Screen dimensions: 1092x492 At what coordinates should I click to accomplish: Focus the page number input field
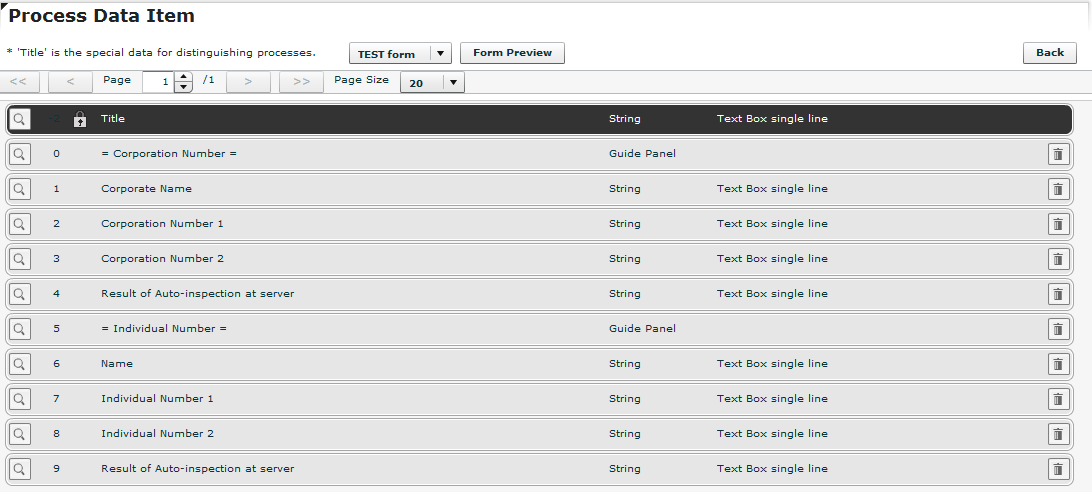pos(158,83)
